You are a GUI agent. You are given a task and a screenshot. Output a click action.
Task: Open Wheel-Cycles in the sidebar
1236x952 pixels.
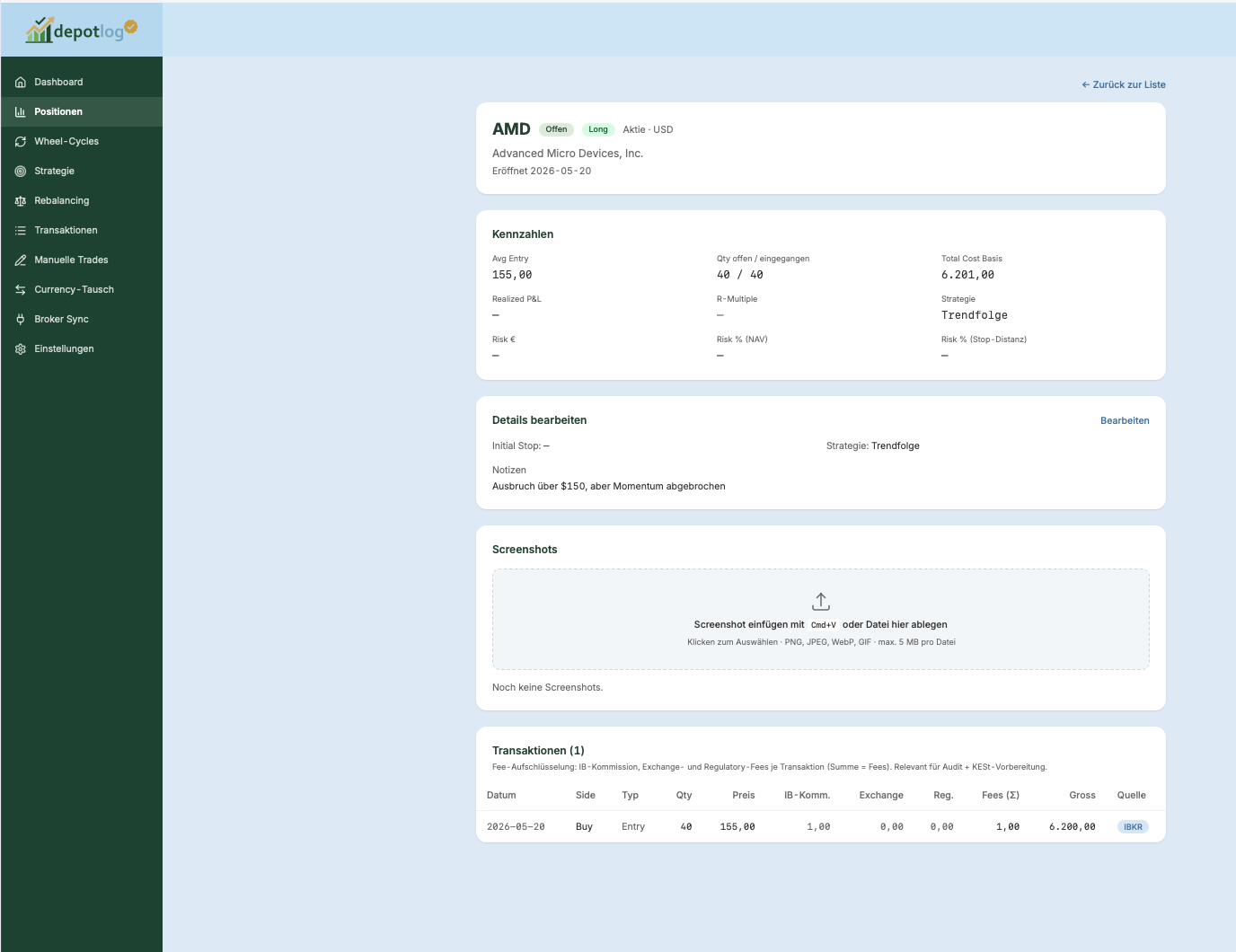82,142
